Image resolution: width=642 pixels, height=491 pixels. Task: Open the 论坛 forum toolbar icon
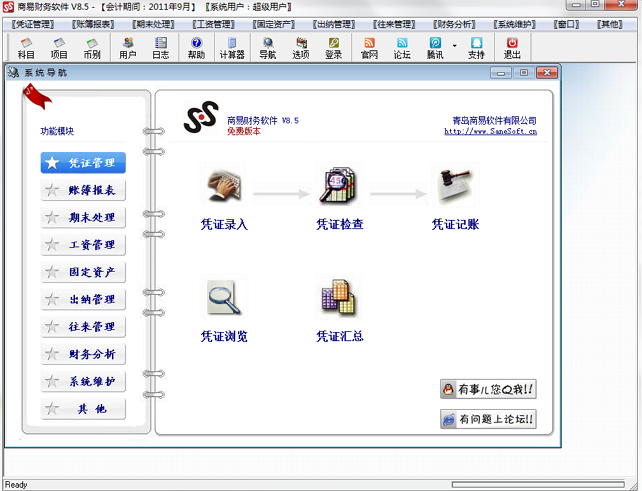402,48
